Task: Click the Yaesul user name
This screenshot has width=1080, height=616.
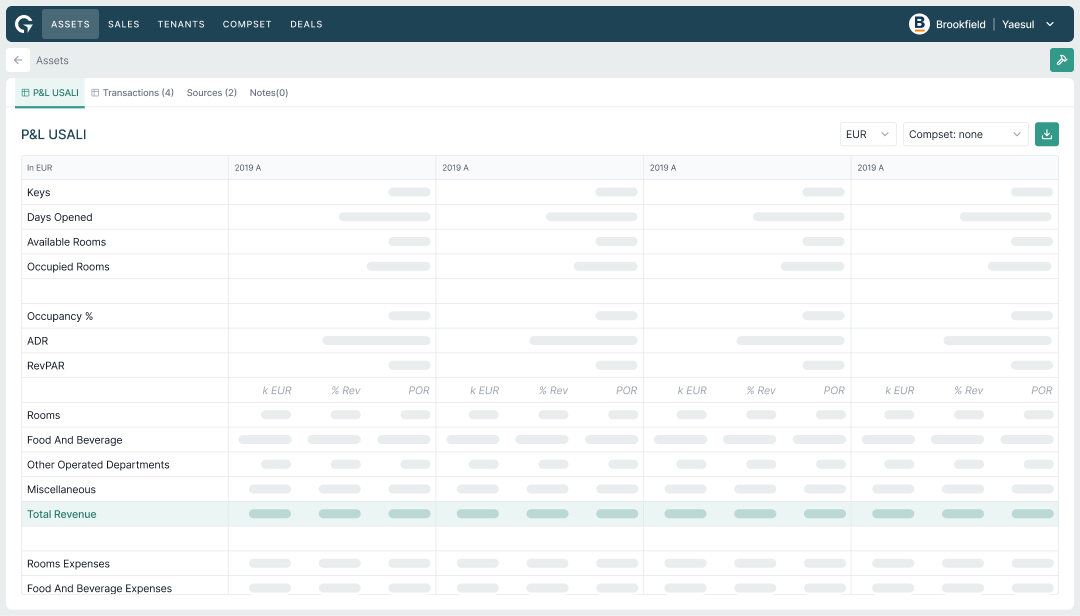Action: point(1018,24)
